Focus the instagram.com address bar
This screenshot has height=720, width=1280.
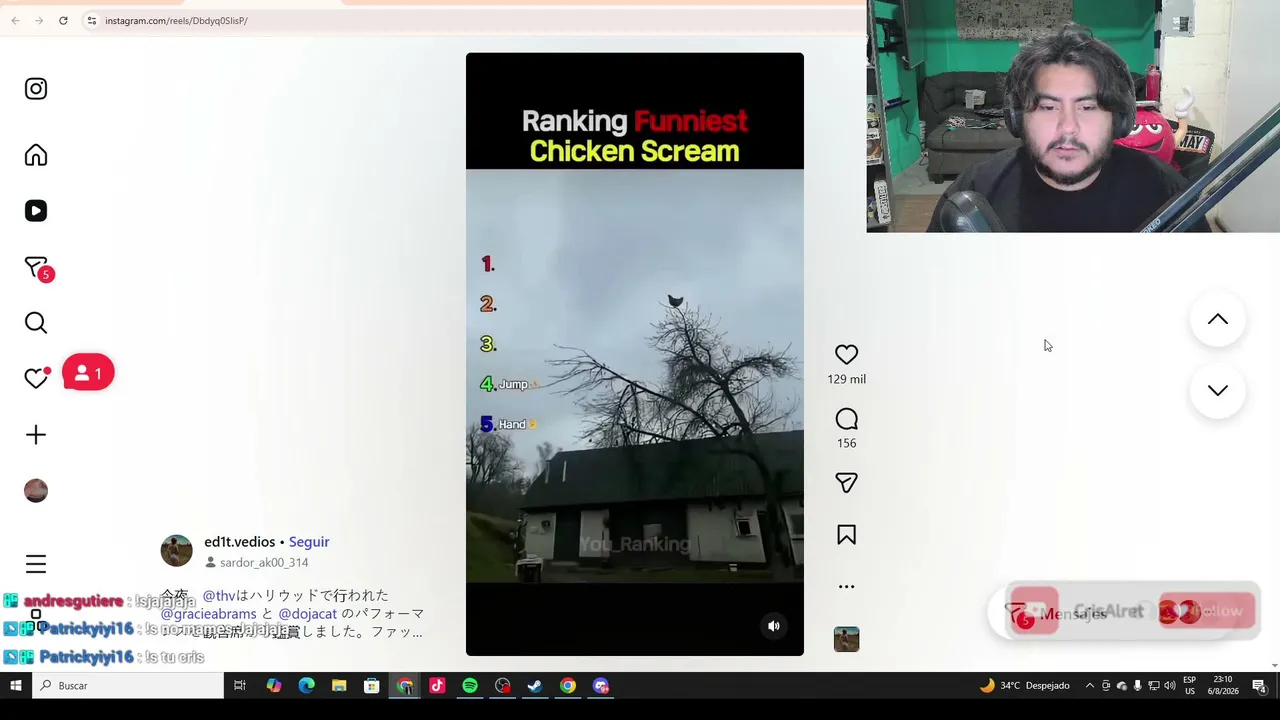(175, 20)
